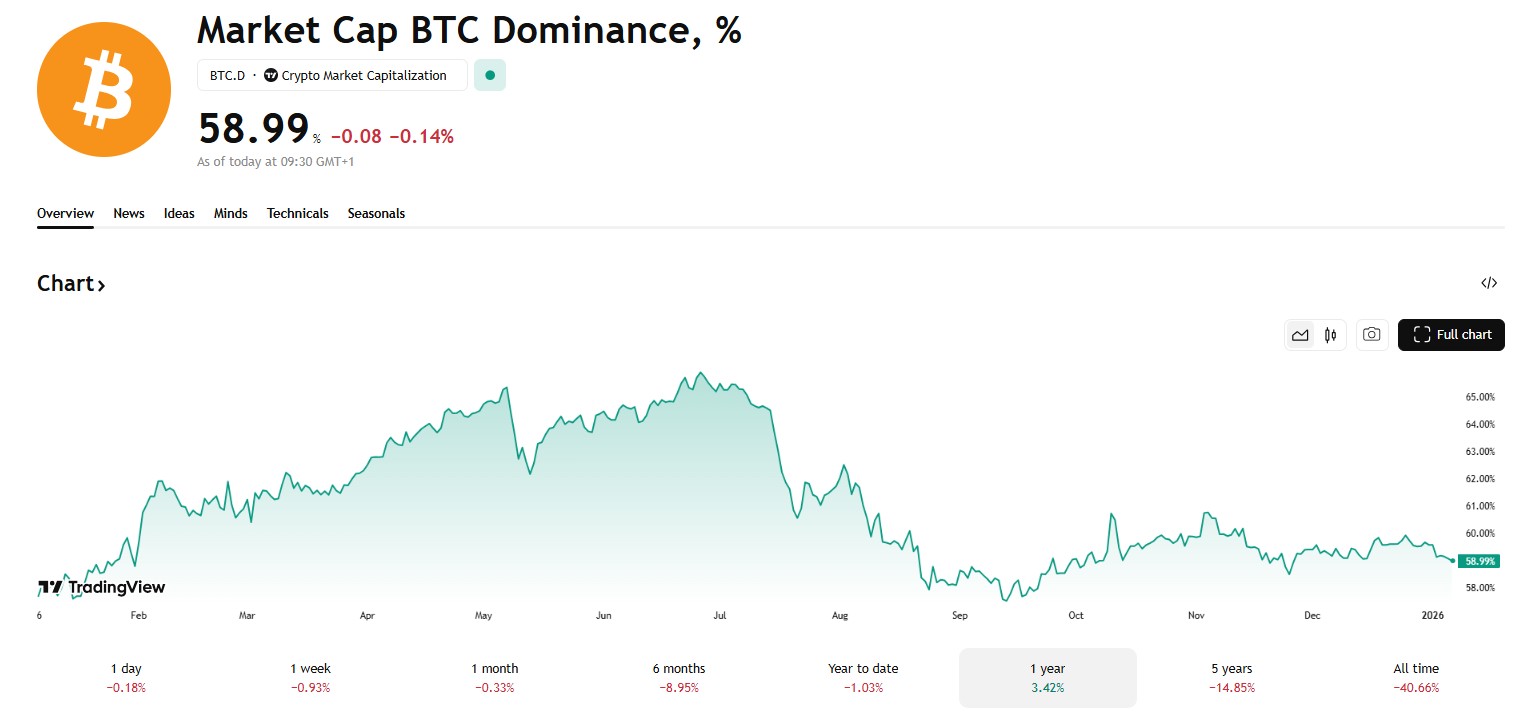Select the 1 month time range
The height and width of the screenshot is (719, 1523).
click(x=495, y=677)
